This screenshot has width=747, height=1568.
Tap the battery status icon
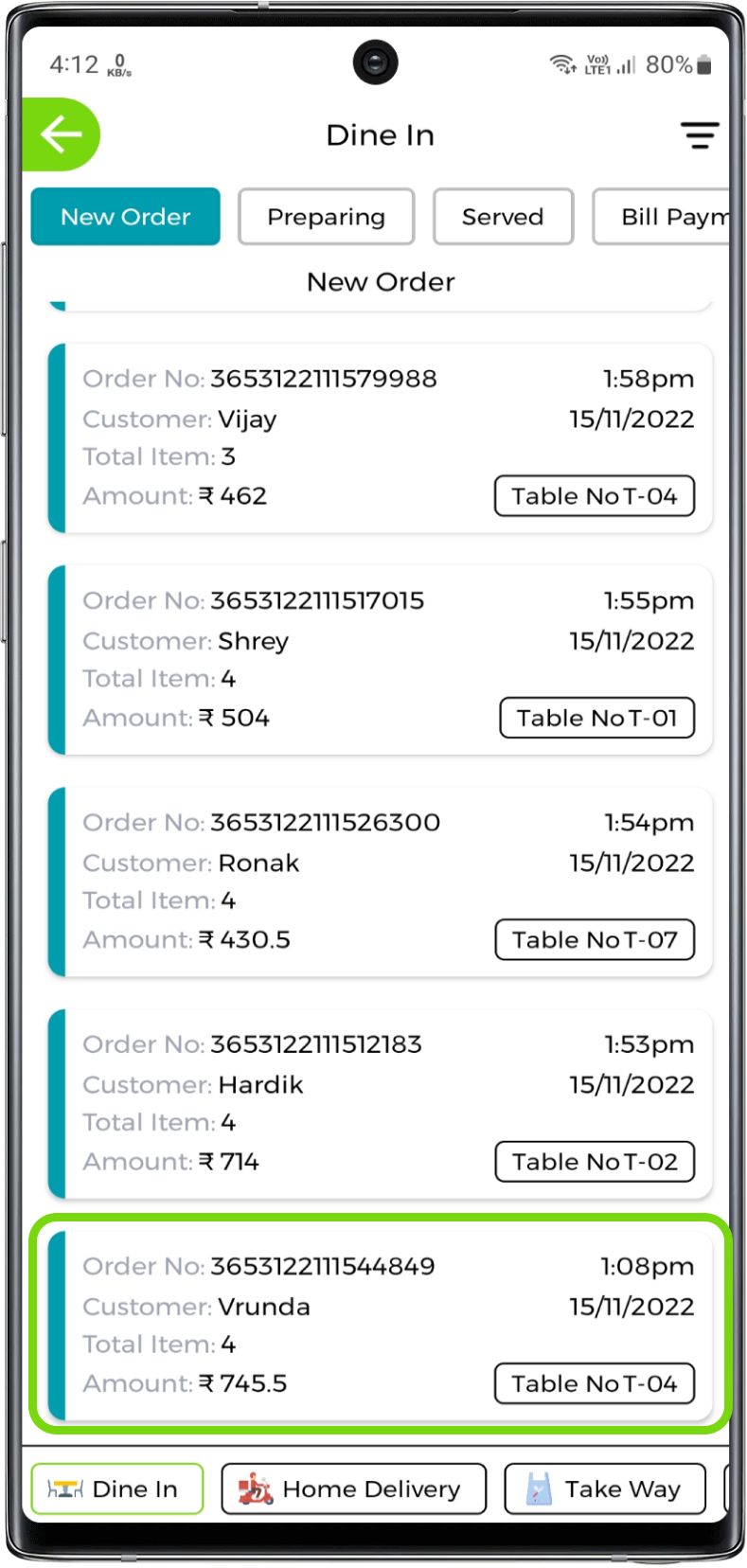(703, 64)
